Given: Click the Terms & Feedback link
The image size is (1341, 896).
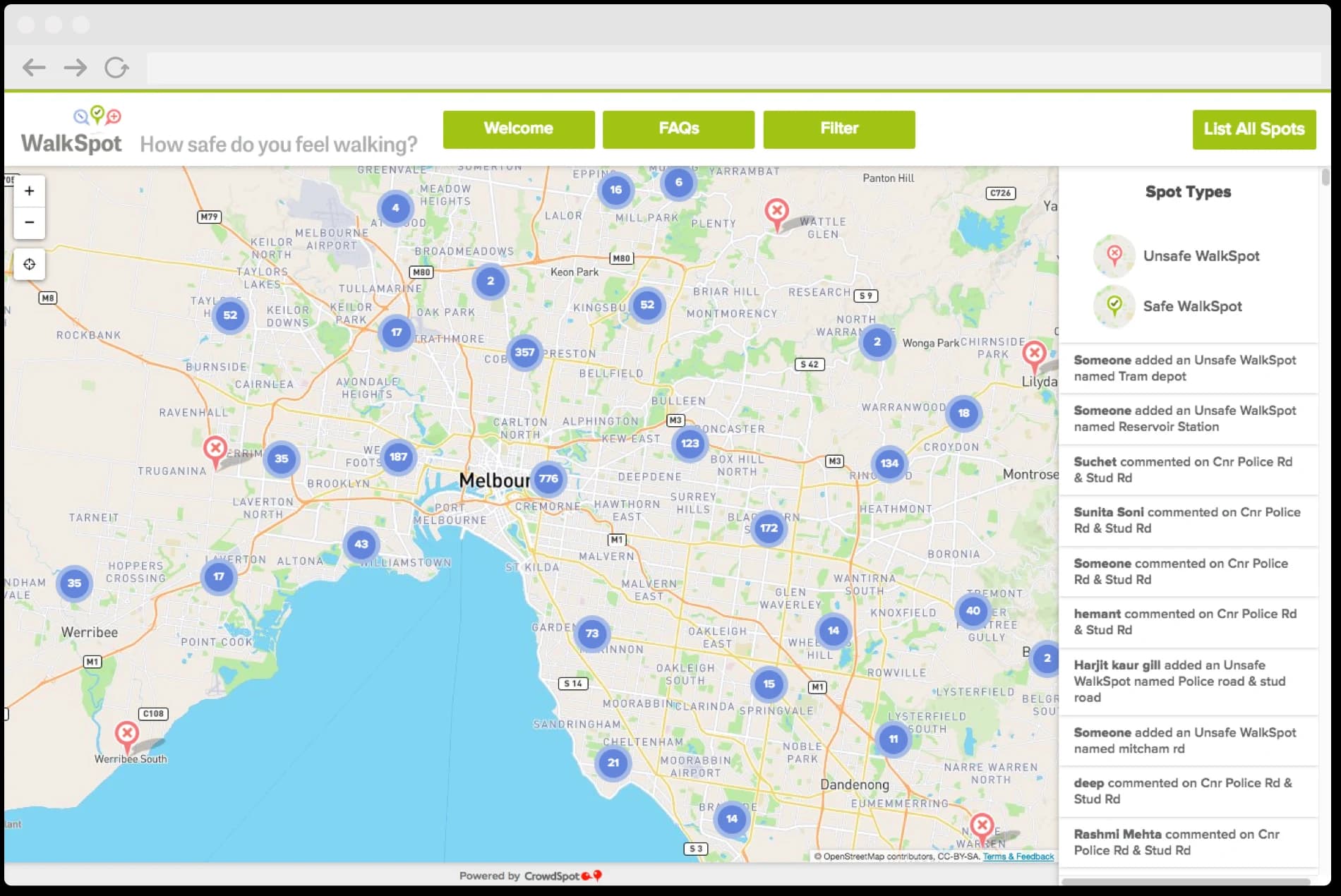Looking at the screenshot, I should click(1018, 856).
